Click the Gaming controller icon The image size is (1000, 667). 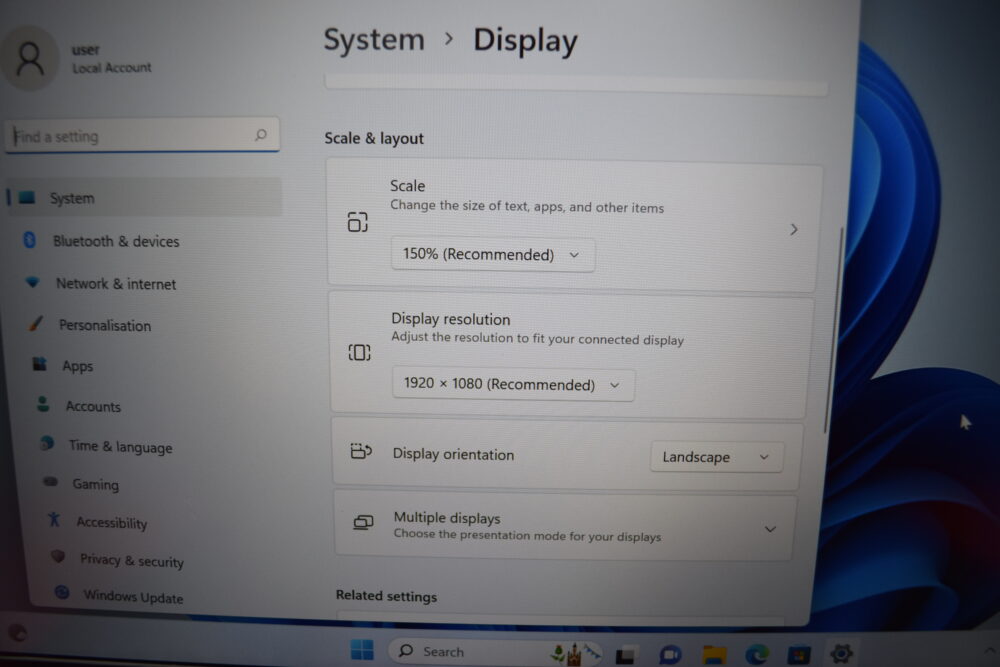point(50,481)
